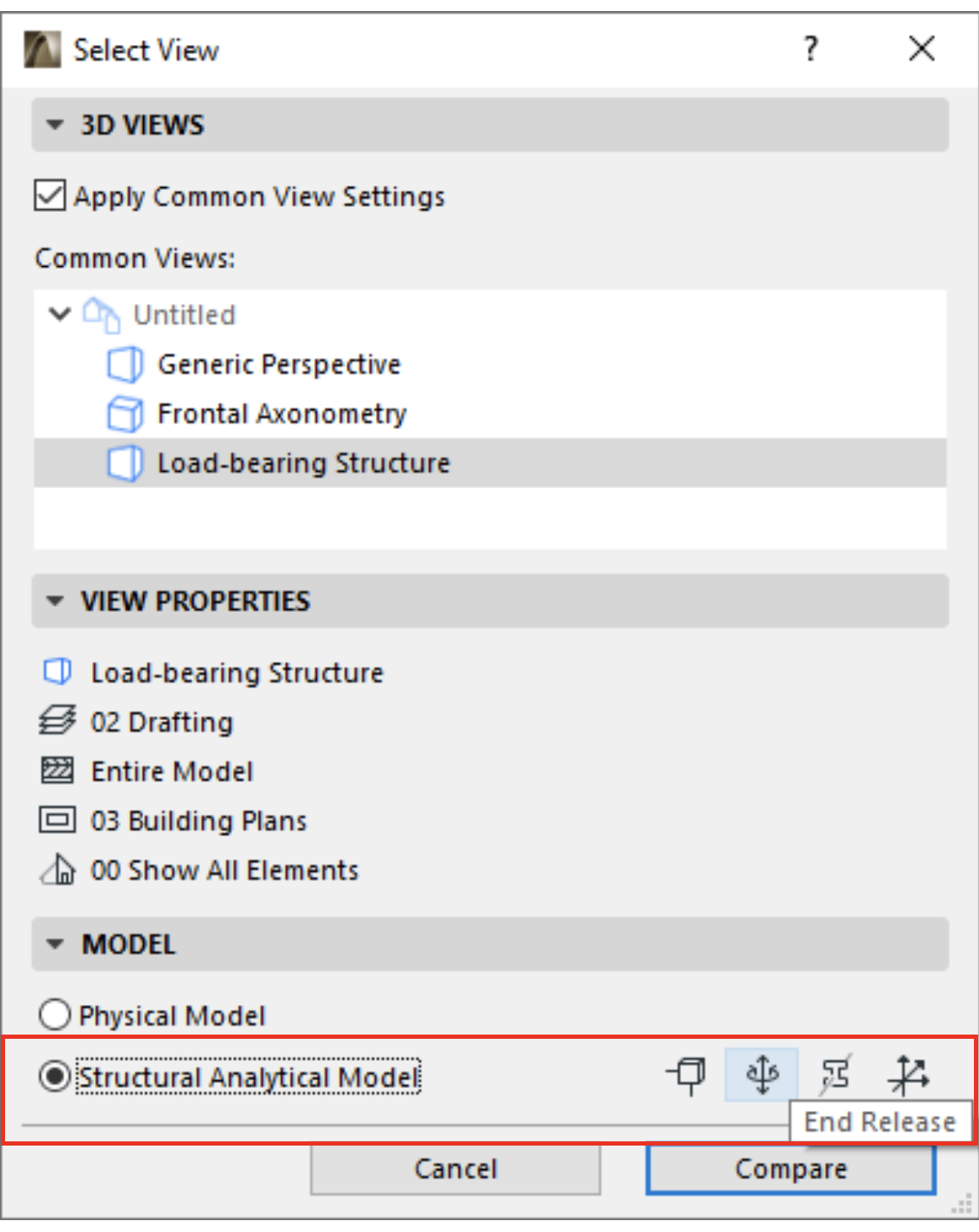This screenshot has width=979, height=1232.
Task: Toggle the cross-section profile icon
Action: coord(835,1074)
